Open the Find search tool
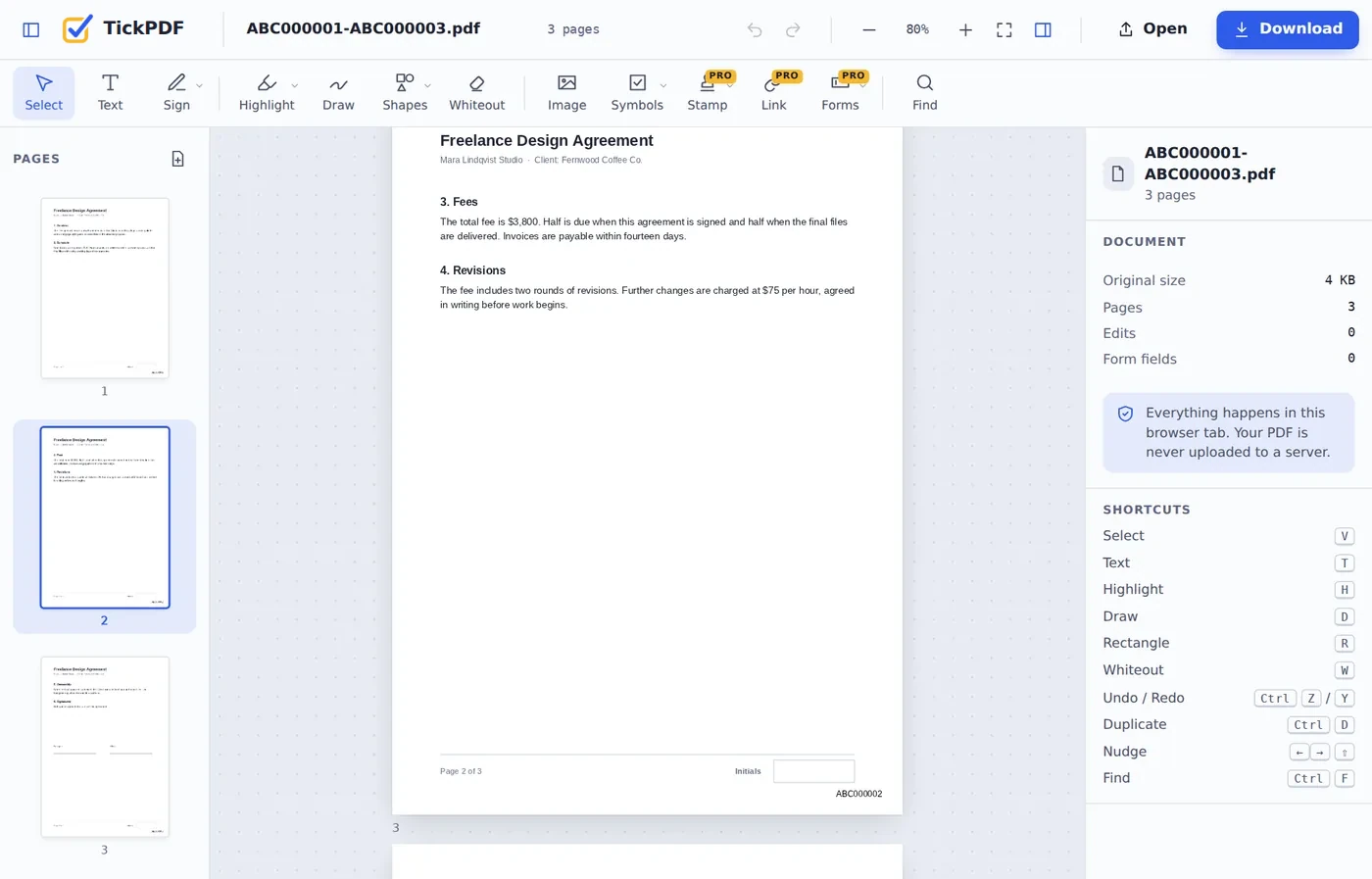 [x=925, y=93]
